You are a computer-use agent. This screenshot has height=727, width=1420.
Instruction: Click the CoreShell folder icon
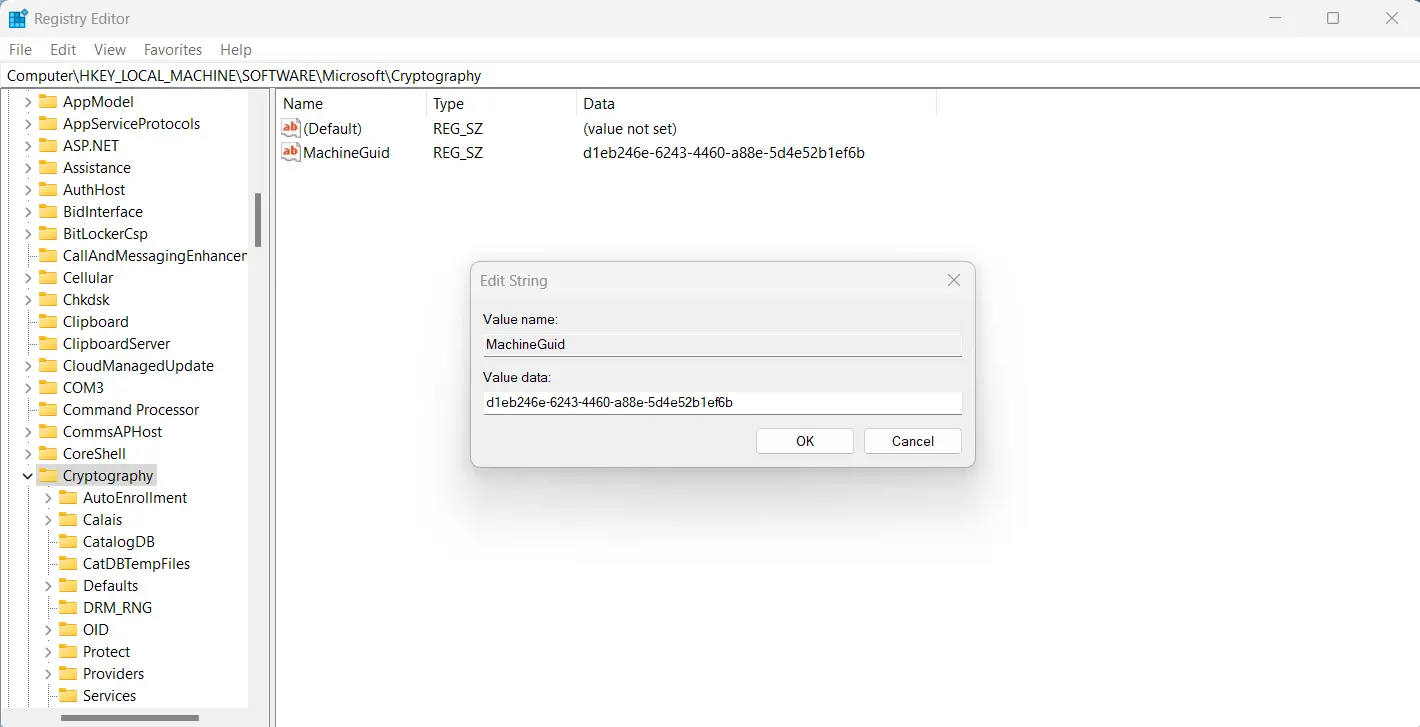coord(48,453)
